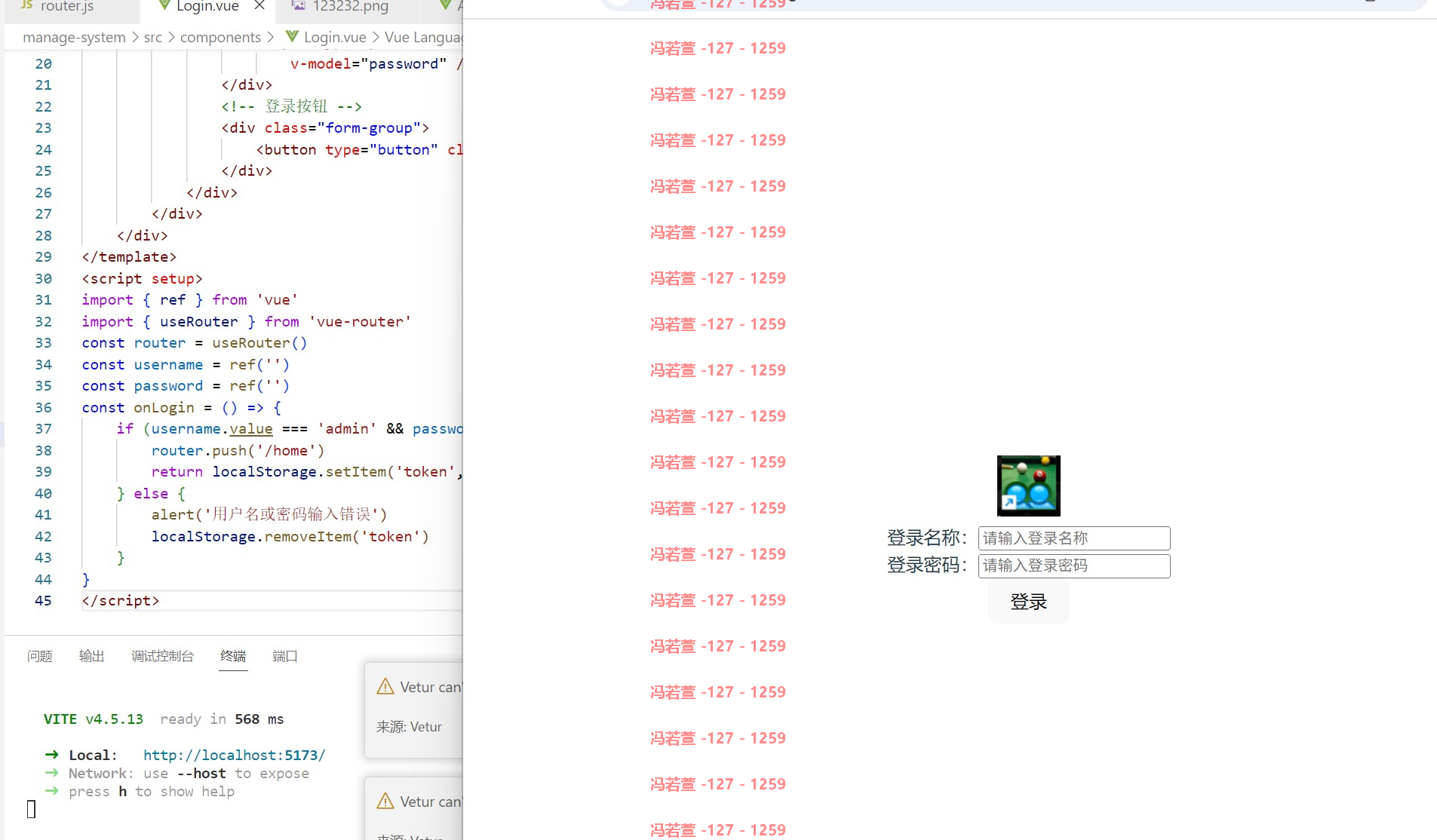Click the billiards logo image above the login form
The width and height of the screenshot is (1437, 840).
tap(1029, 486)
